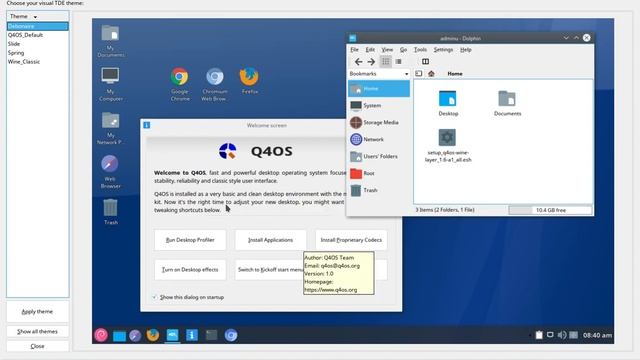Select System bookmark in Dolphin sidebar
The width and height of the screenshot is (640, 360).
(379, 105)
